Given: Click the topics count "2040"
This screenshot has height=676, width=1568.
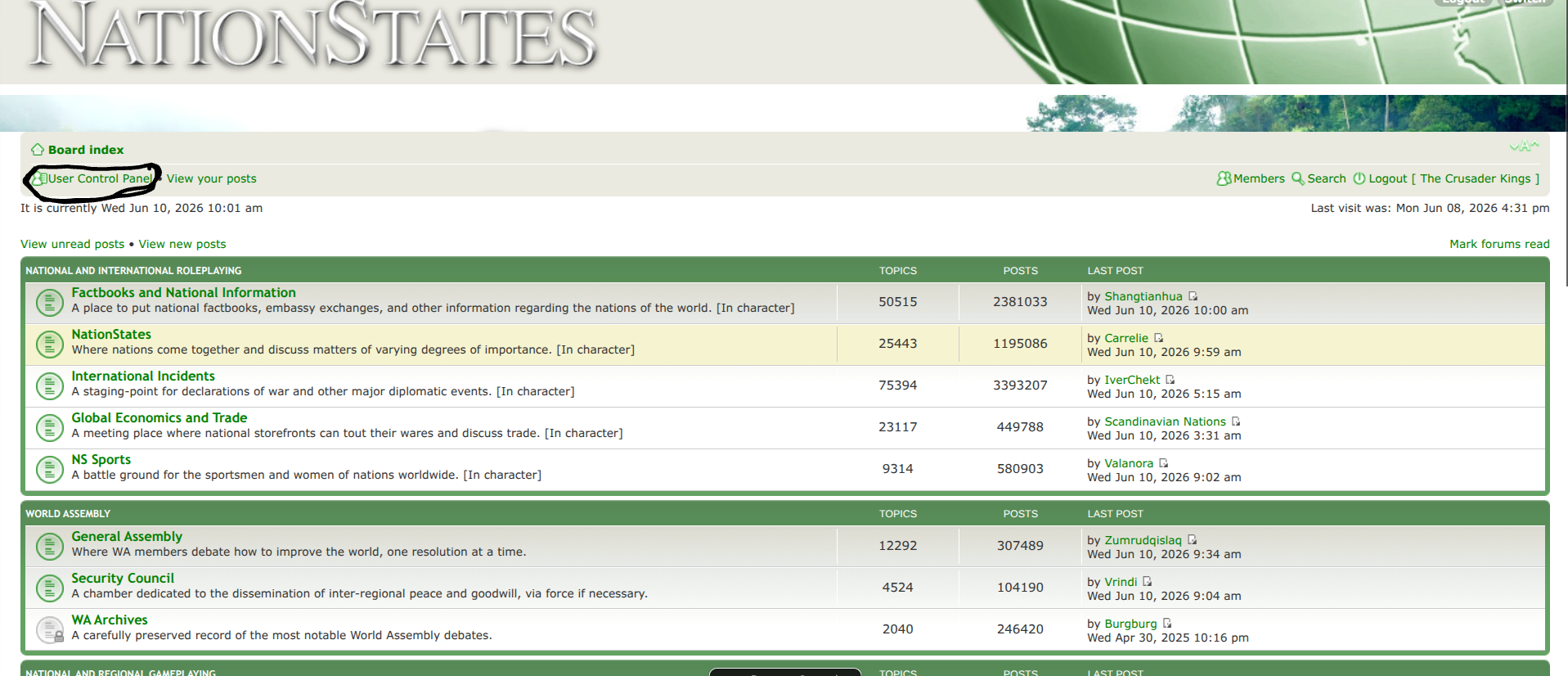Looking at the screenshot, I should [898, 629].
